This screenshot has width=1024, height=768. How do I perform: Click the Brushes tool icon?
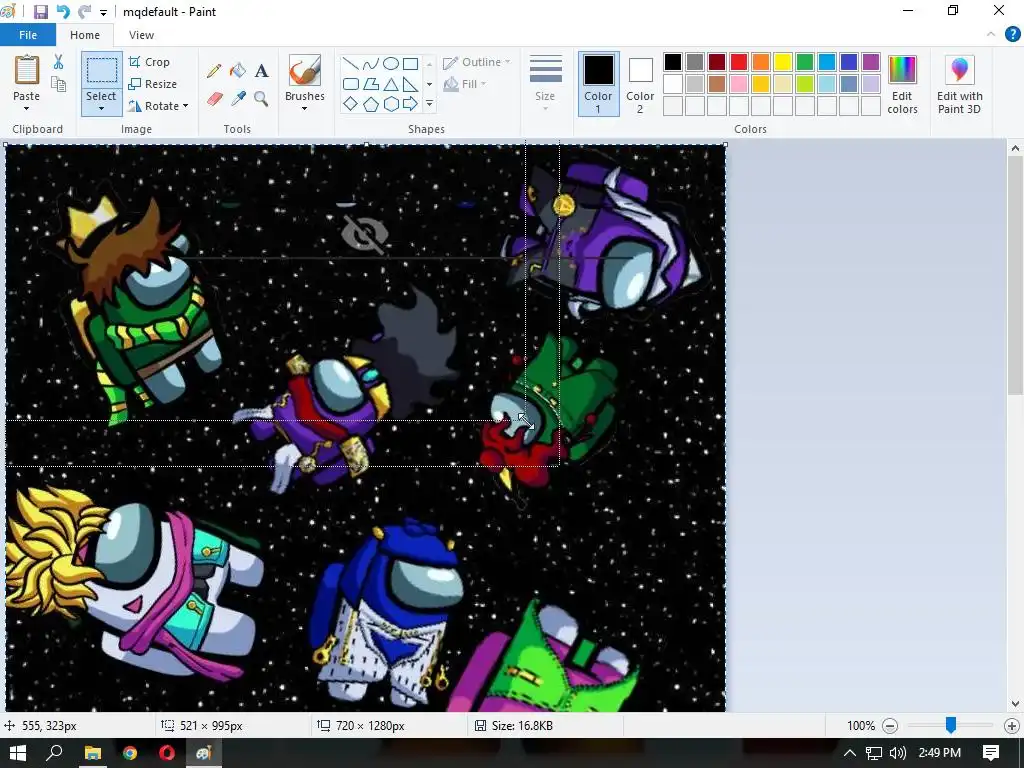click(x=304, y=70)
